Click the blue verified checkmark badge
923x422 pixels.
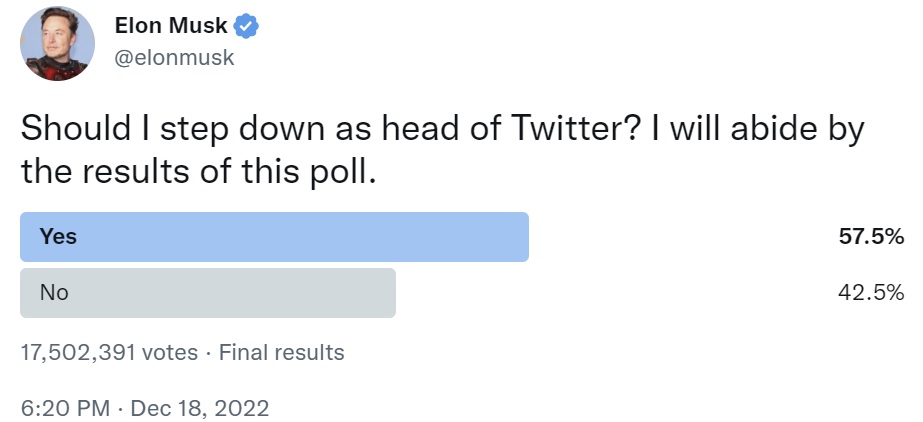(x=246, y=27)
